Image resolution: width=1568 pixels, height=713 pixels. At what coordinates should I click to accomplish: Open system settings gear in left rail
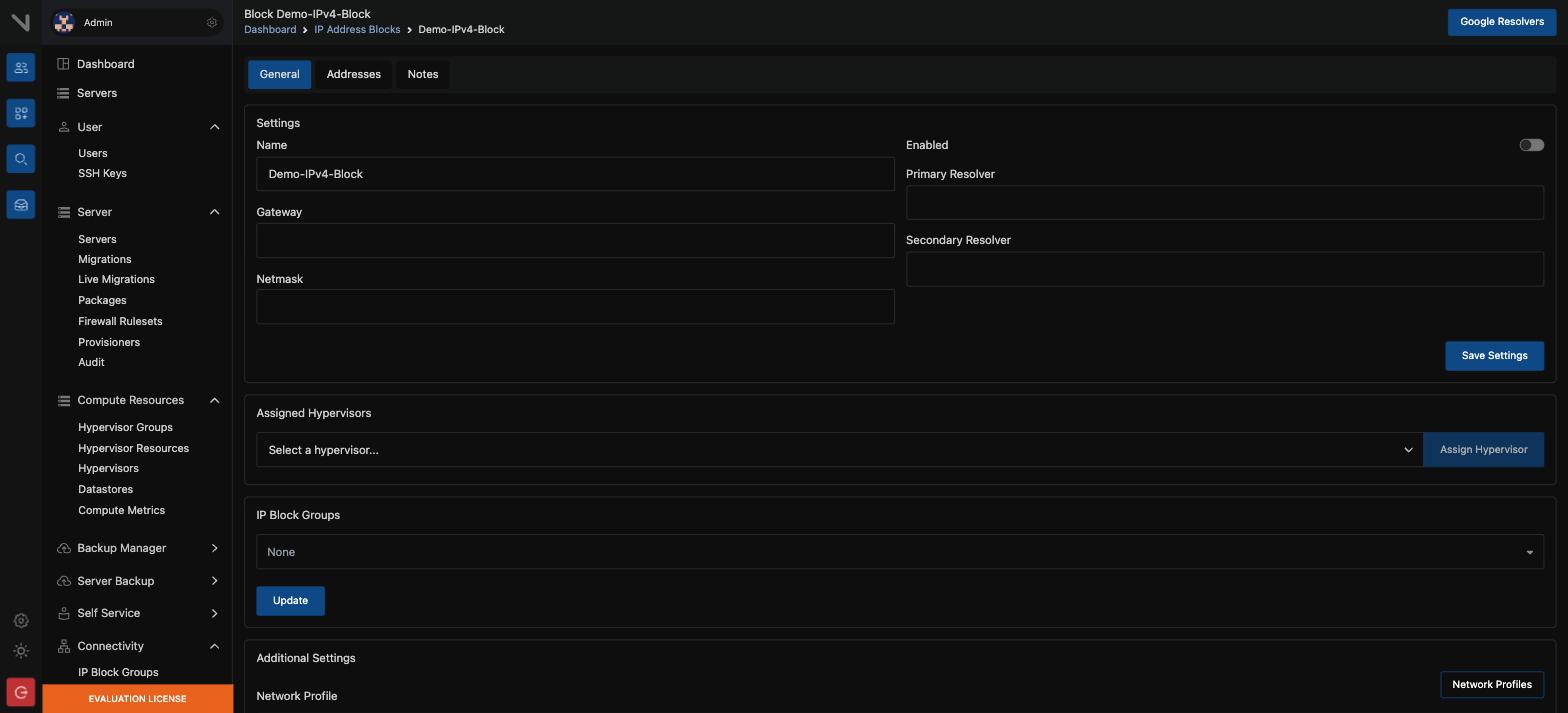click(x=21, y=621)
